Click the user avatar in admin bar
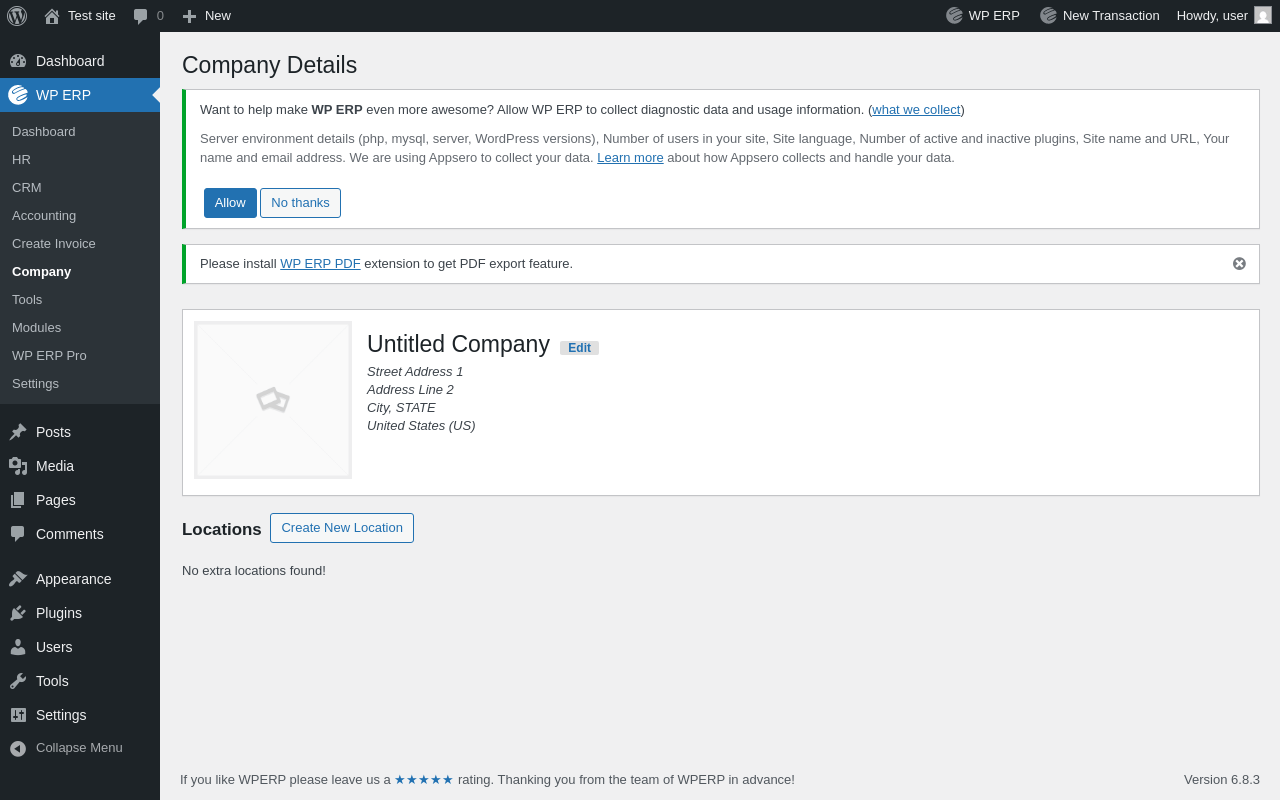The height and width of the screenshot is (800, 1280). coord(1263,15)
